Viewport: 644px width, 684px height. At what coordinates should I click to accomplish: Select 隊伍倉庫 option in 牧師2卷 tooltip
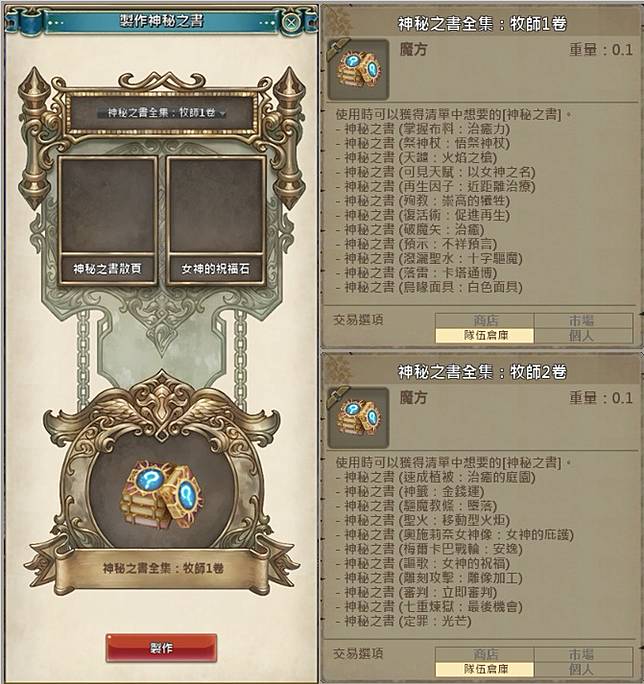click(x=485, y=669)
